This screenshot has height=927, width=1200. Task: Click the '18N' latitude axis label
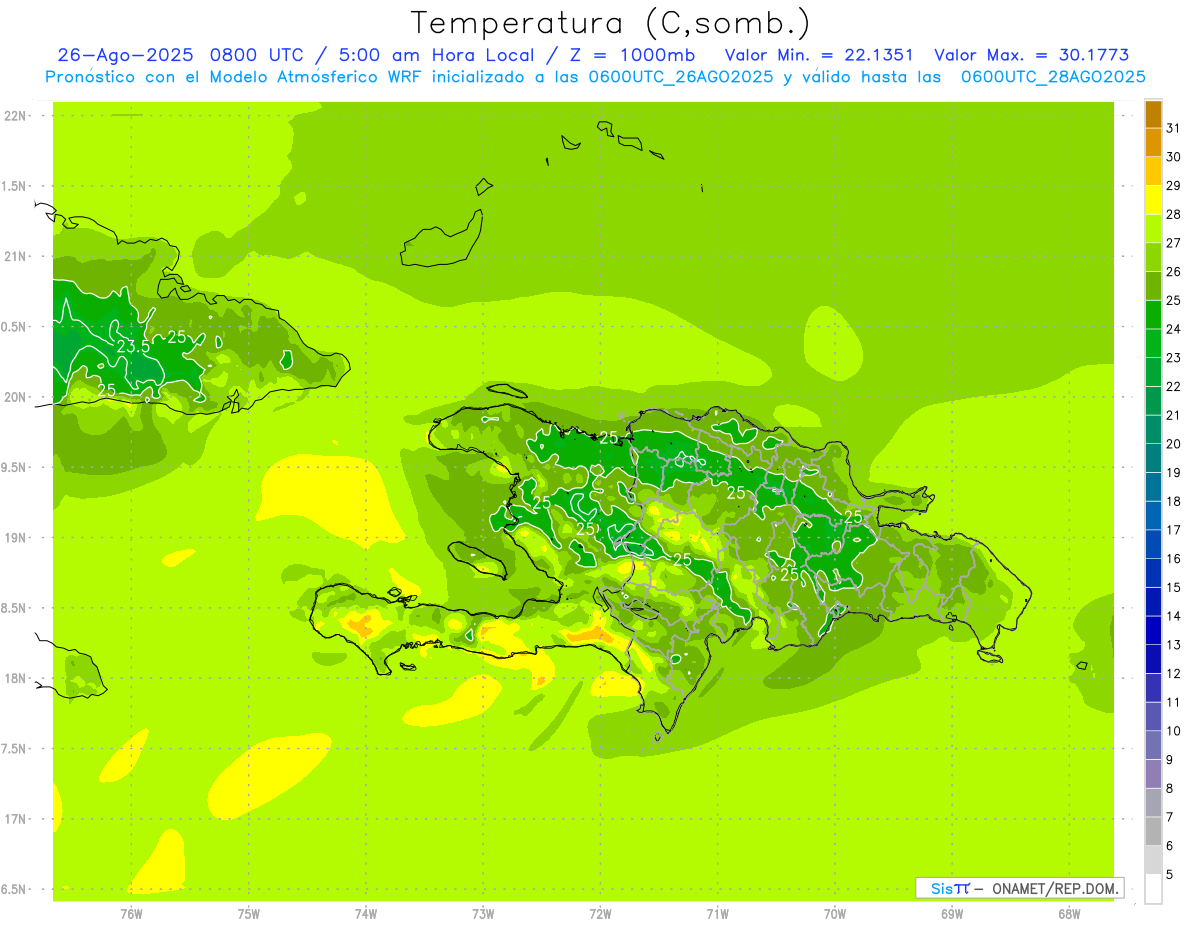[x=14, y=679]
